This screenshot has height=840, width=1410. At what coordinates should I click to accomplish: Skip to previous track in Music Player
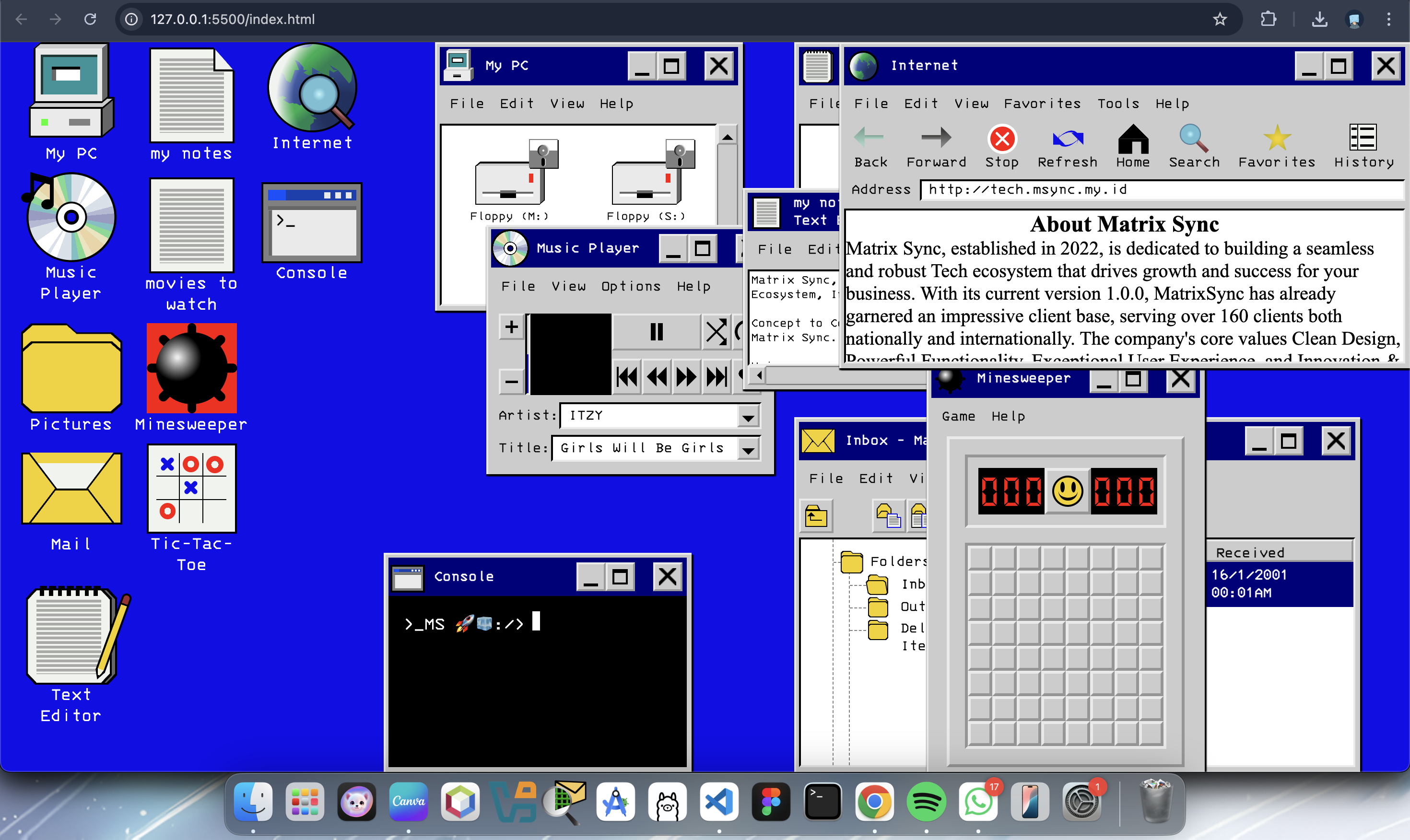tap(627, 376)
